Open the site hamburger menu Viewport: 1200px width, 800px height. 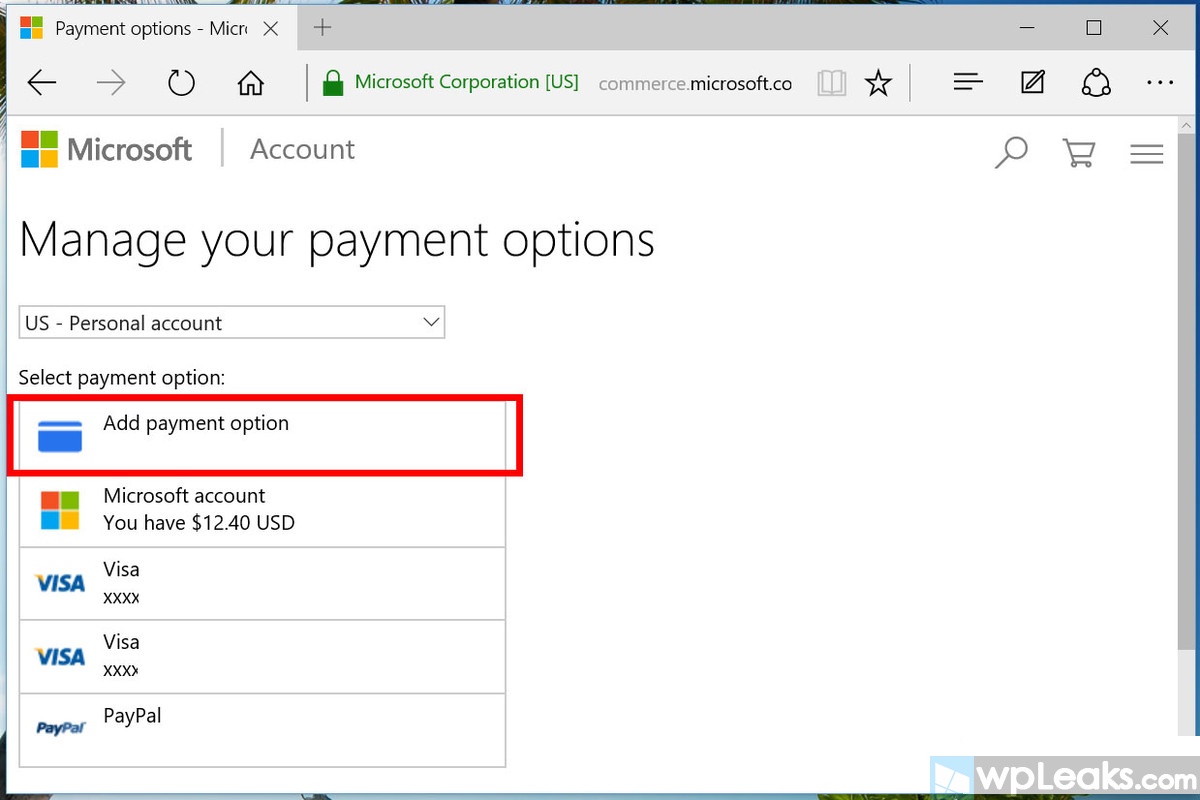point(1147,154)
